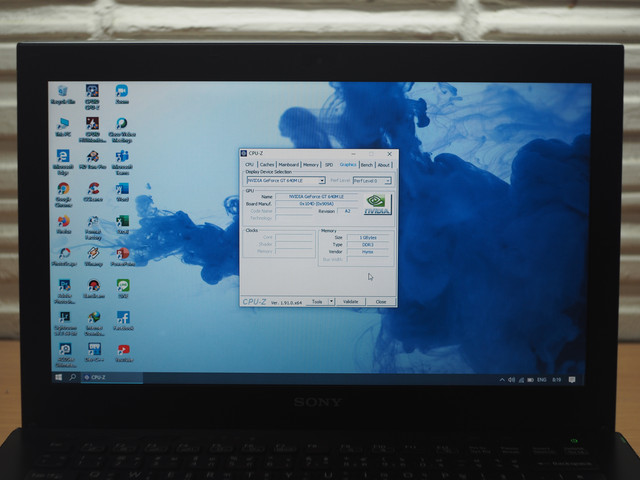This screenshot has height=480, width=640.
Task: Switch to the CPU tab
Action: point(249,164)
